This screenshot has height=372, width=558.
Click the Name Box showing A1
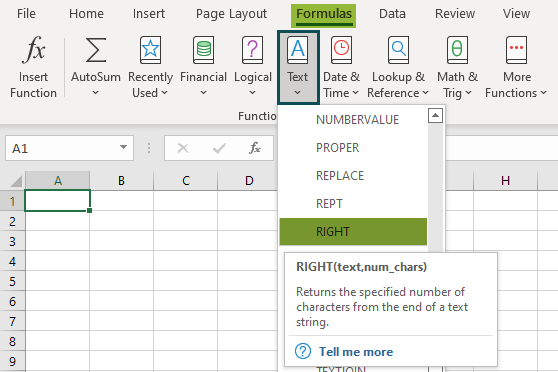pyautogui.click(x=69, y=148)
